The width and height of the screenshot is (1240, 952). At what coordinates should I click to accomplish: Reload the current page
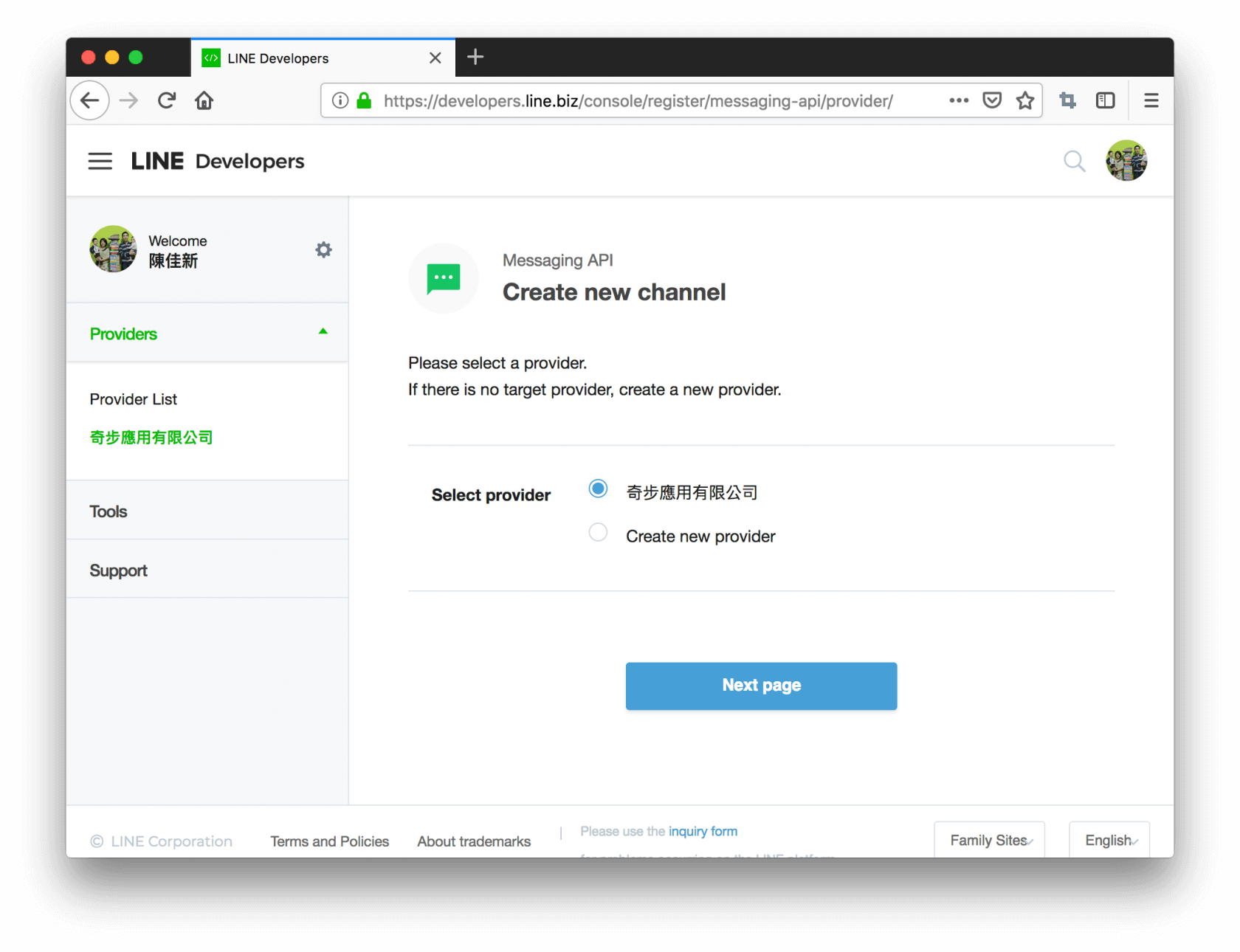[x=167, y=100]
